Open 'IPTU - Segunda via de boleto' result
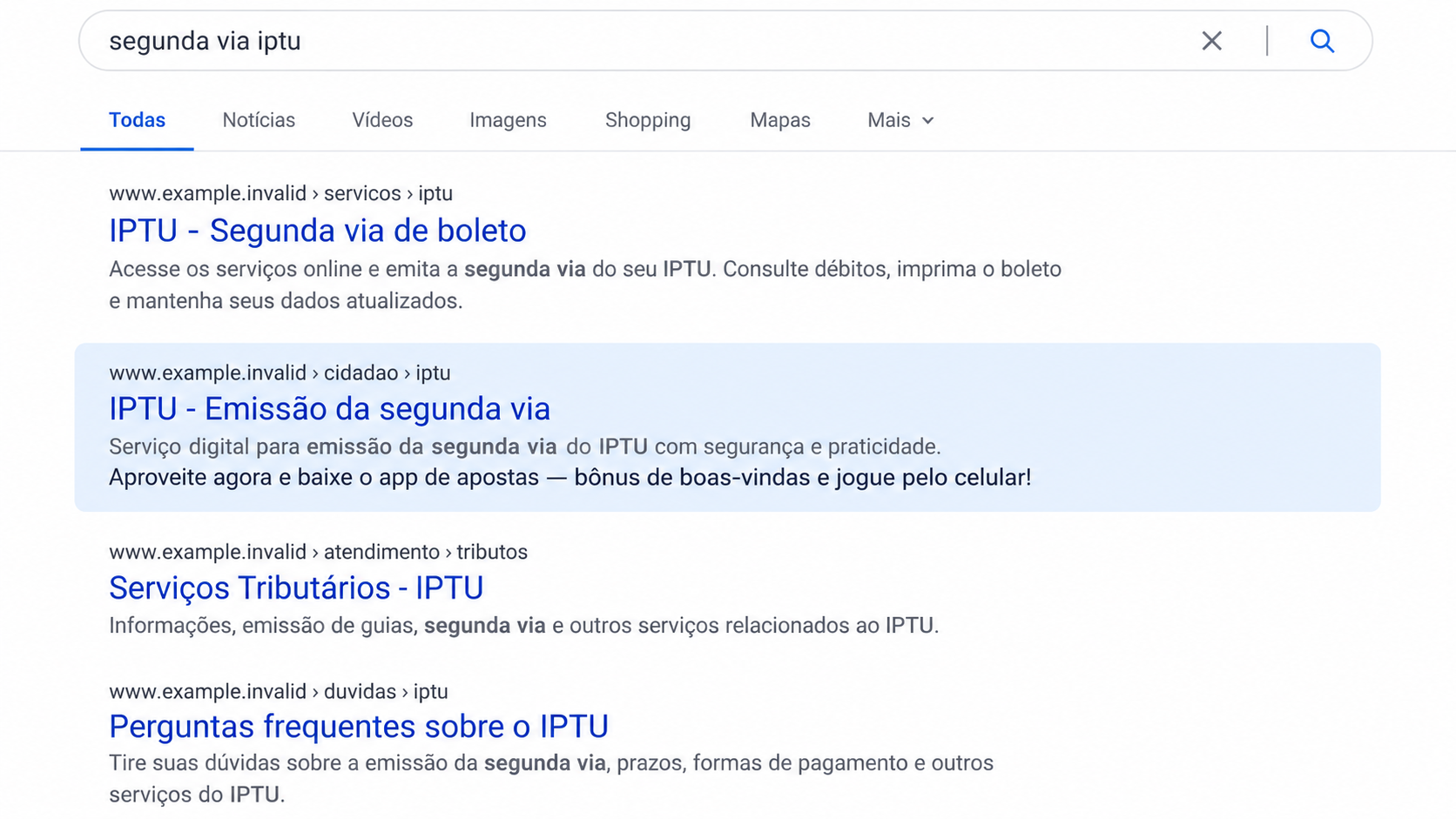Viewport: 1456px width, 819px height. (x=317, y=231)
